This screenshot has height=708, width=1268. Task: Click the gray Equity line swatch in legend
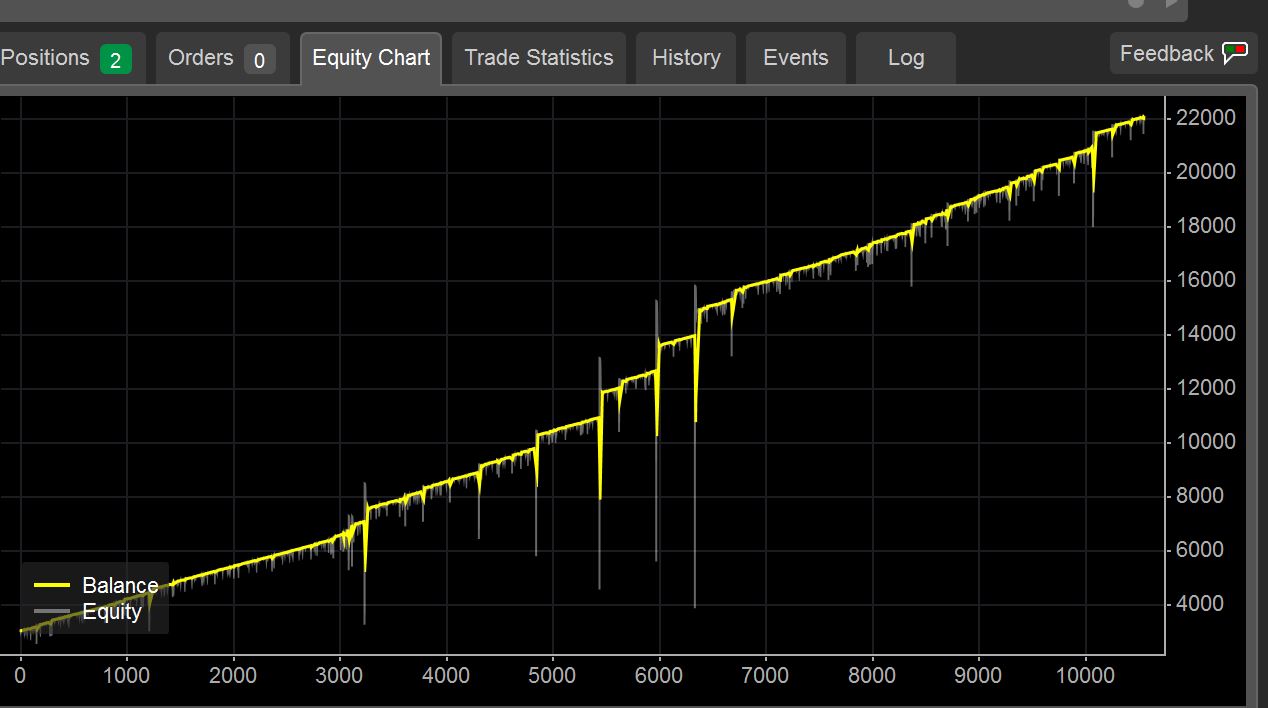pos(52,611)
